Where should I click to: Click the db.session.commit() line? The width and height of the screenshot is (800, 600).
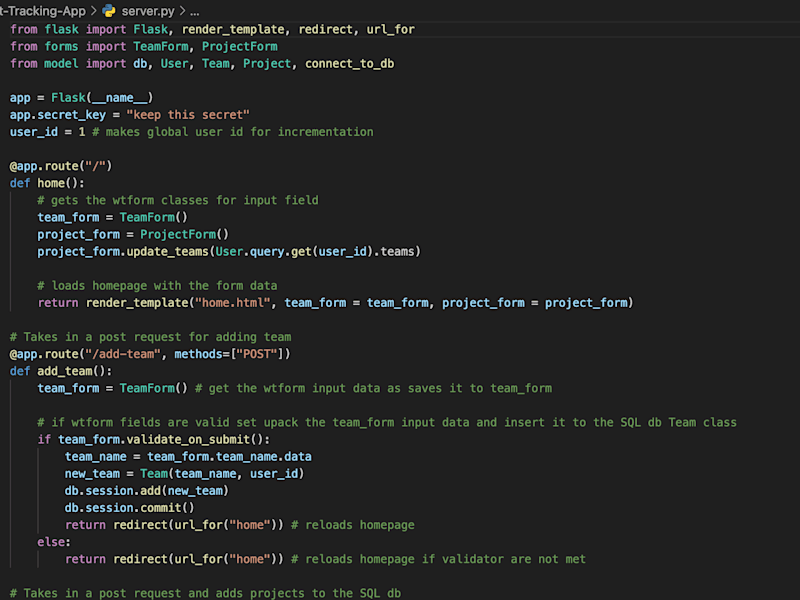pos(129,508)
